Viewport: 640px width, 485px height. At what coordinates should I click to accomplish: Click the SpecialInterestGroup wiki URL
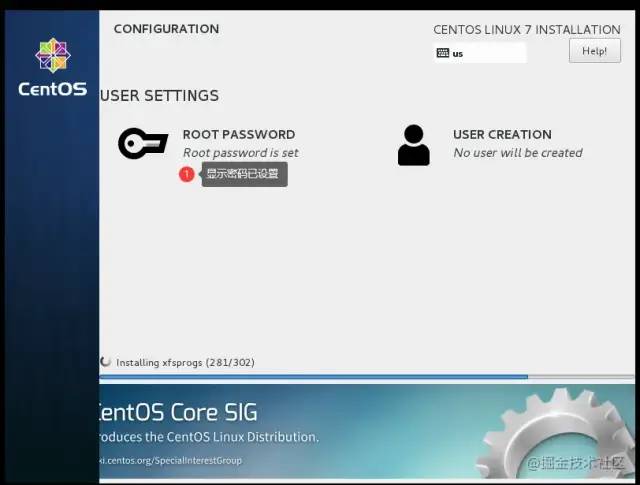coord(171,461)
